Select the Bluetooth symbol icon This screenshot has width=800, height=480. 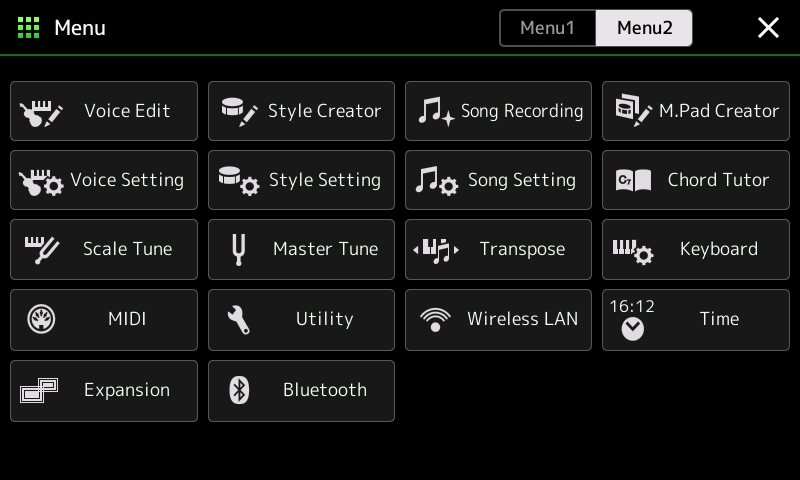pos(239,390)
